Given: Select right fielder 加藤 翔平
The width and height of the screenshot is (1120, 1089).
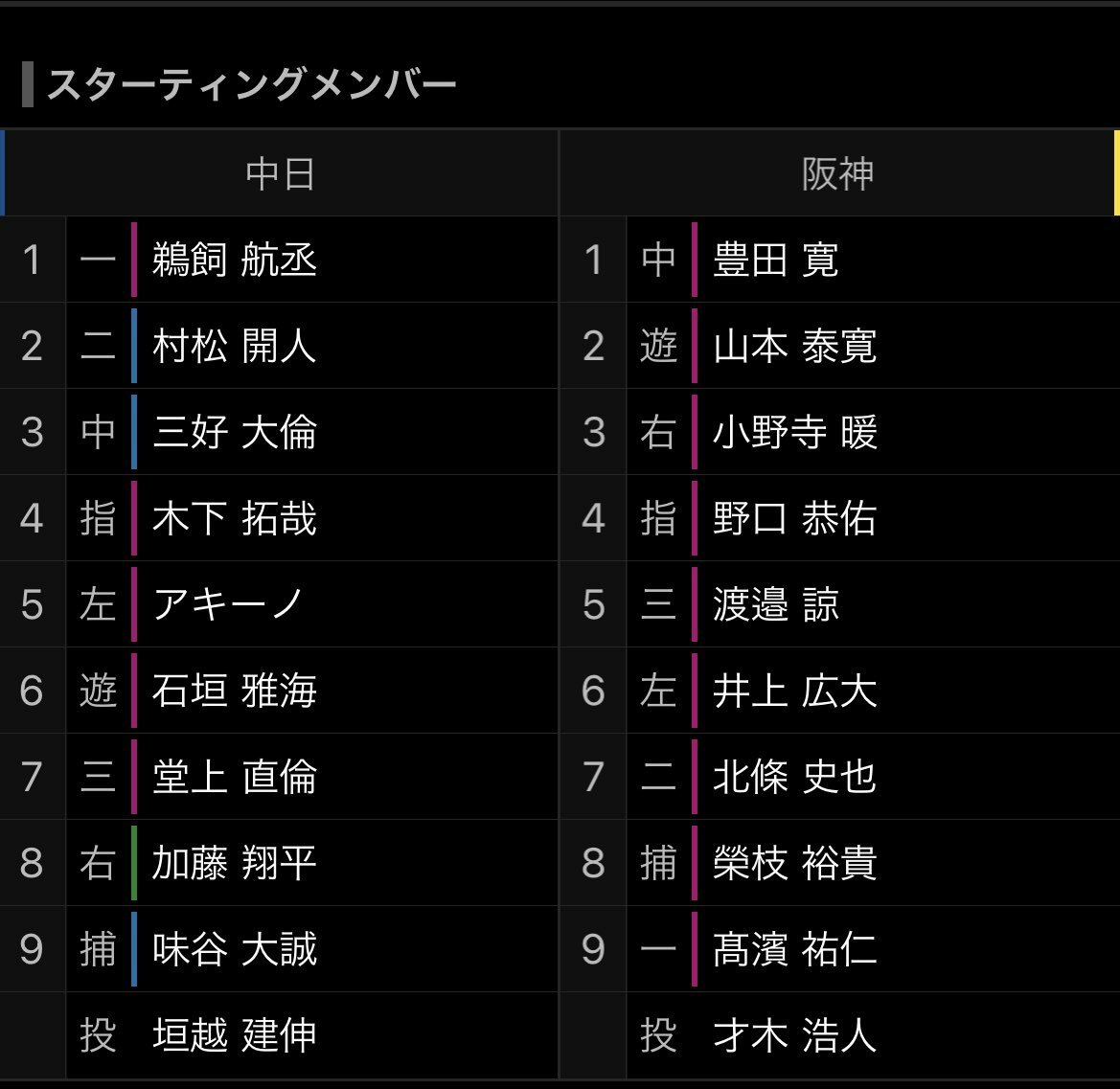Looking at the screenshot, I should (x=235, y=863).
